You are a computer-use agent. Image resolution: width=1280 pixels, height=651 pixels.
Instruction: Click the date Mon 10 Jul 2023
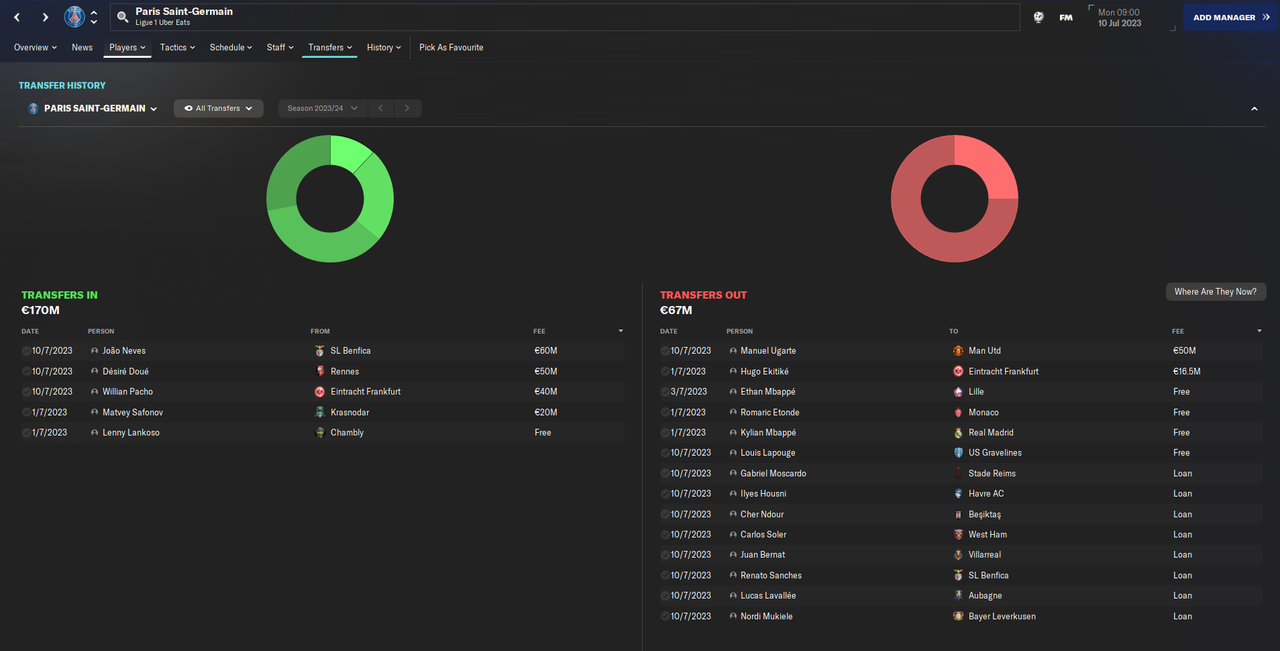tap(1119, 17)
